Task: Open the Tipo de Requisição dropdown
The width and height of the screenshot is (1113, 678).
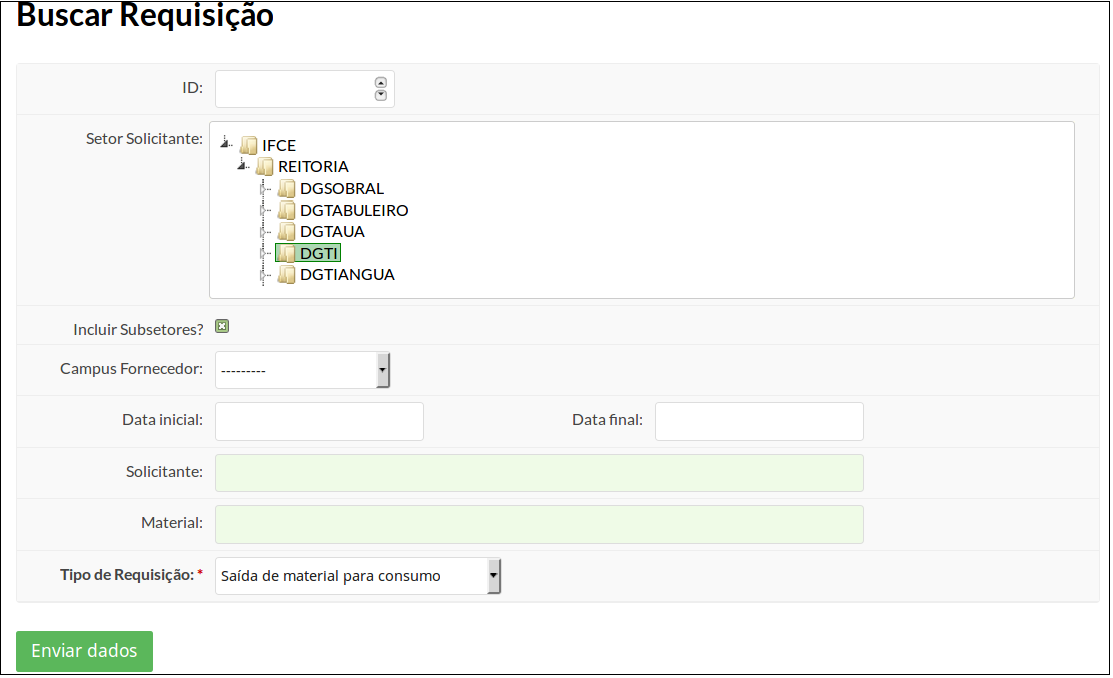Action: (358, 576)
